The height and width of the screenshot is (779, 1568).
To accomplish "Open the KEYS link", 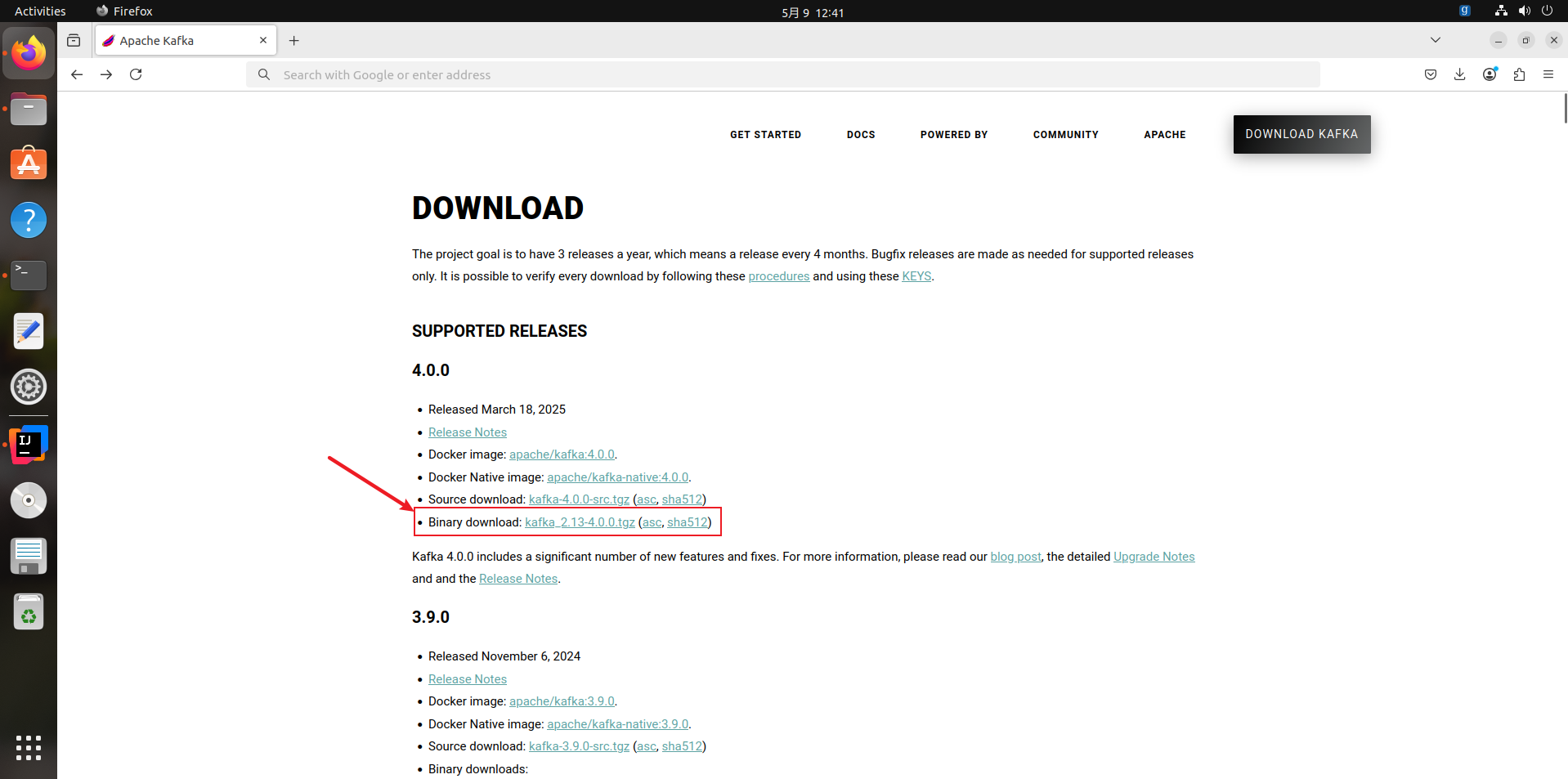I will (916, 276).
